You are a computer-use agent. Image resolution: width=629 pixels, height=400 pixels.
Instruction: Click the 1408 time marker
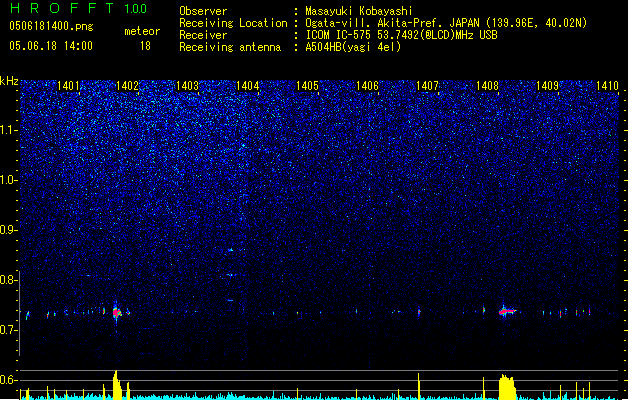pos(487,86)
